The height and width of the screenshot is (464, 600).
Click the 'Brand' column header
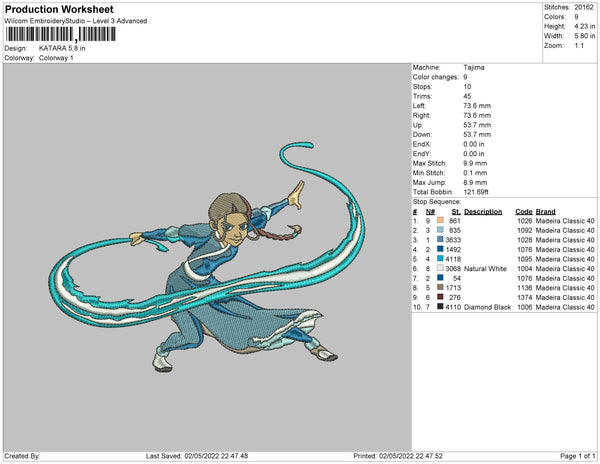click(546, 212)
